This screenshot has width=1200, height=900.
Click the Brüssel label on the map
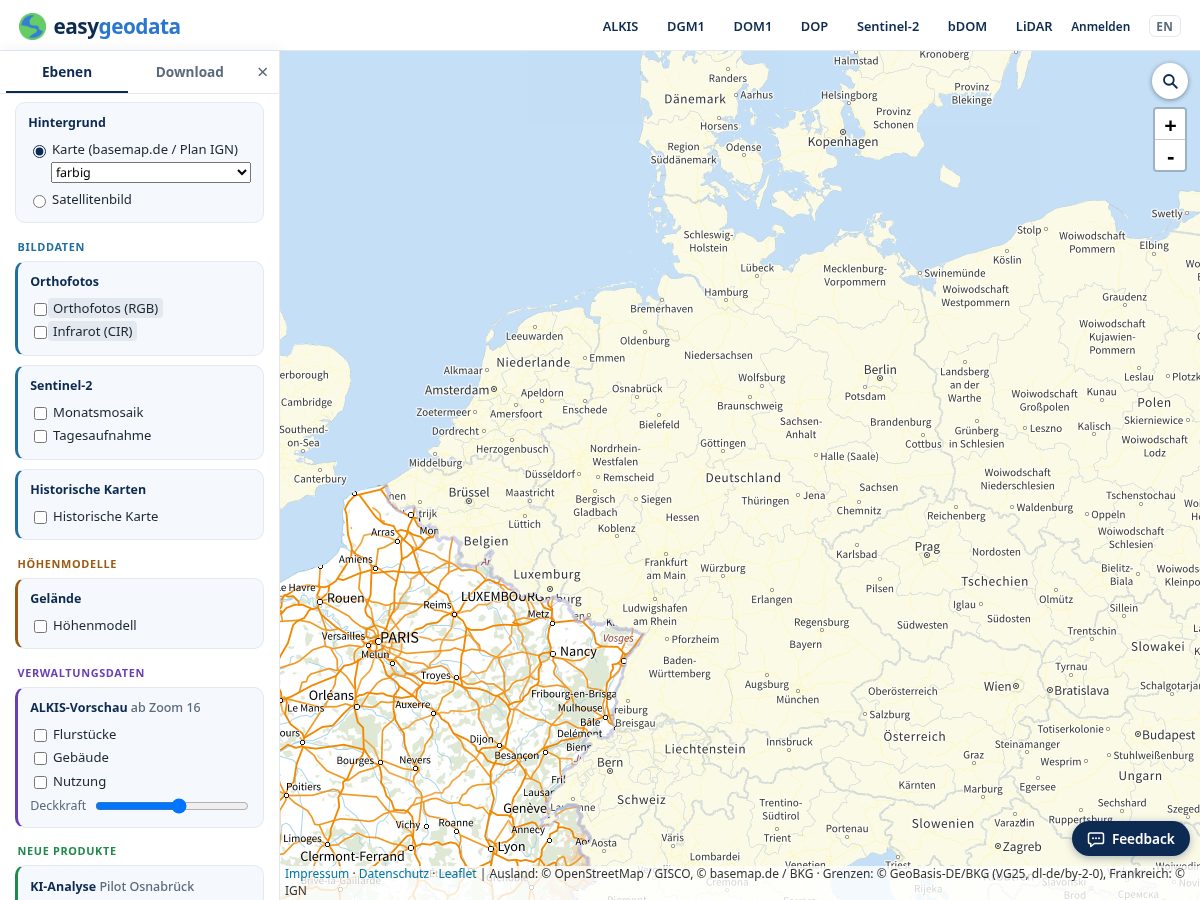click(x=469, y=493)
